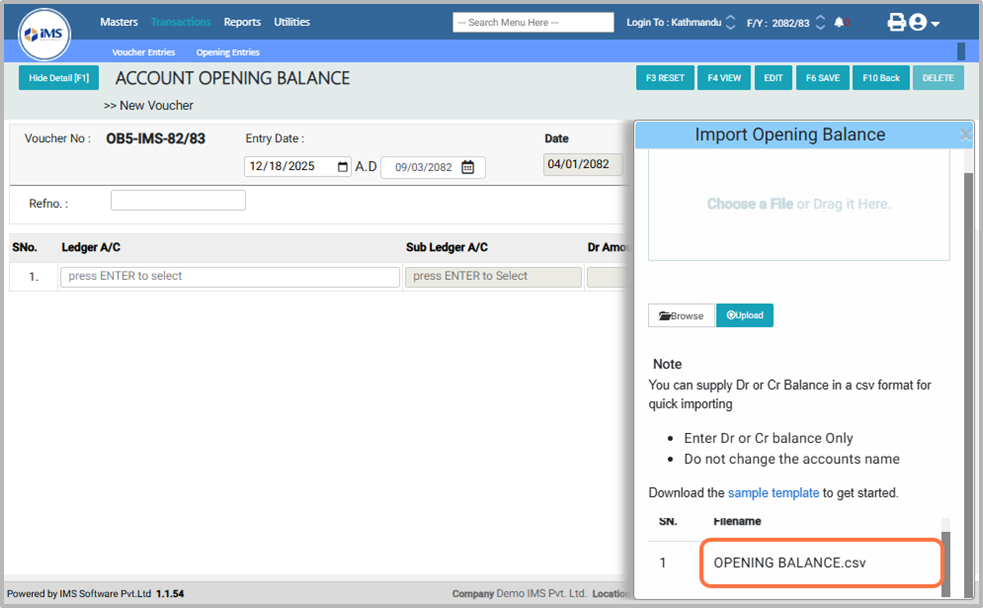
Task: Click Browse to pick a file
Action: coord(681,315)
